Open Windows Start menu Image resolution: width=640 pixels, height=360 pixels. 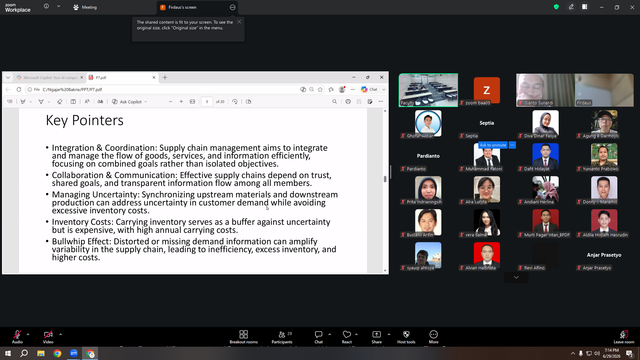(x=8, y=353)
